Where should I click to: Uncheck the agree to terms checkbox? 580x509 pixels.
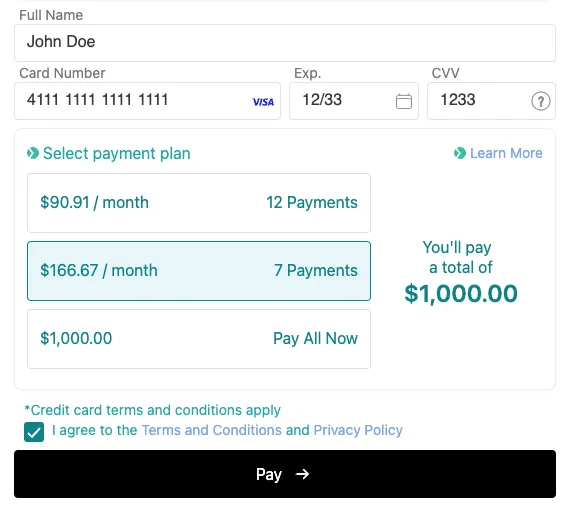pyautogui.click(x=34, y=432)
